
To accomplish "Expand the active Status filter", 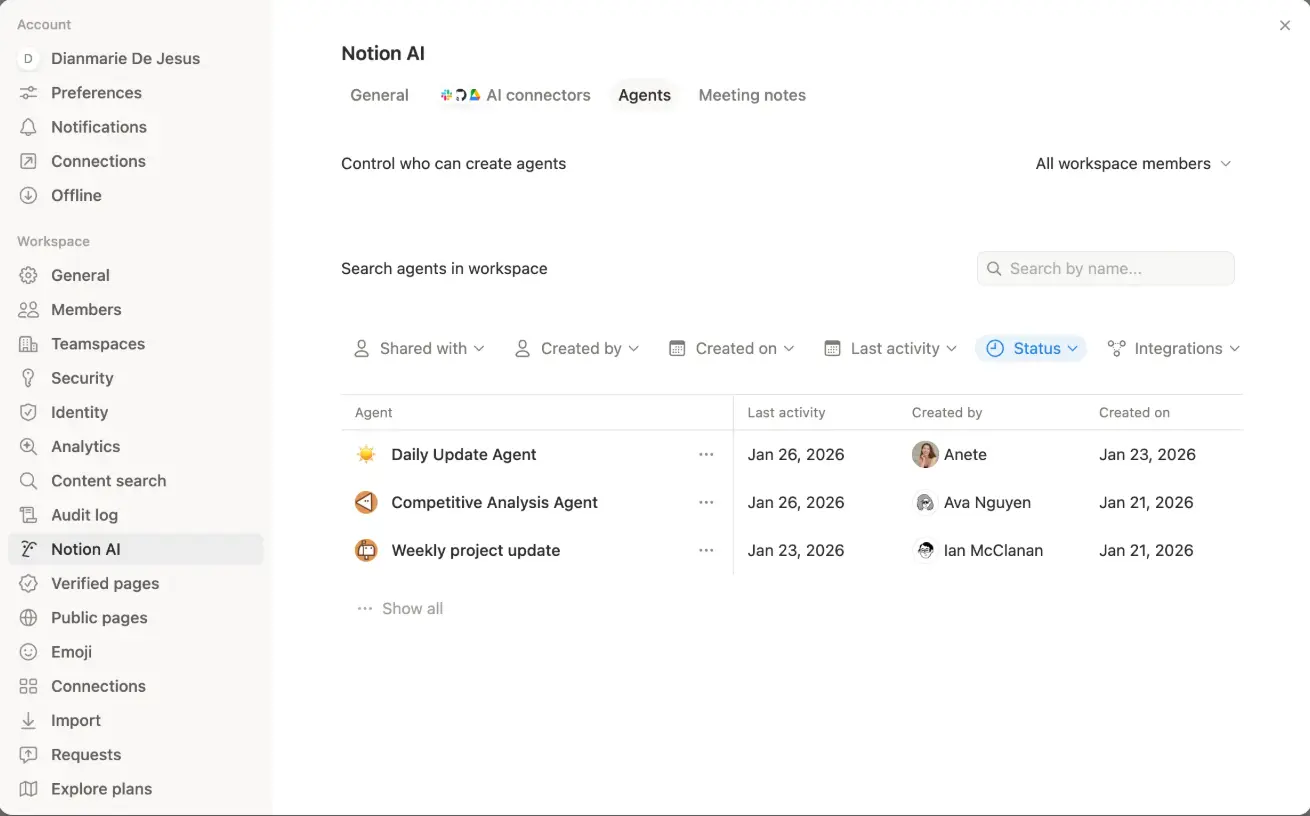I will [1031, 348].
